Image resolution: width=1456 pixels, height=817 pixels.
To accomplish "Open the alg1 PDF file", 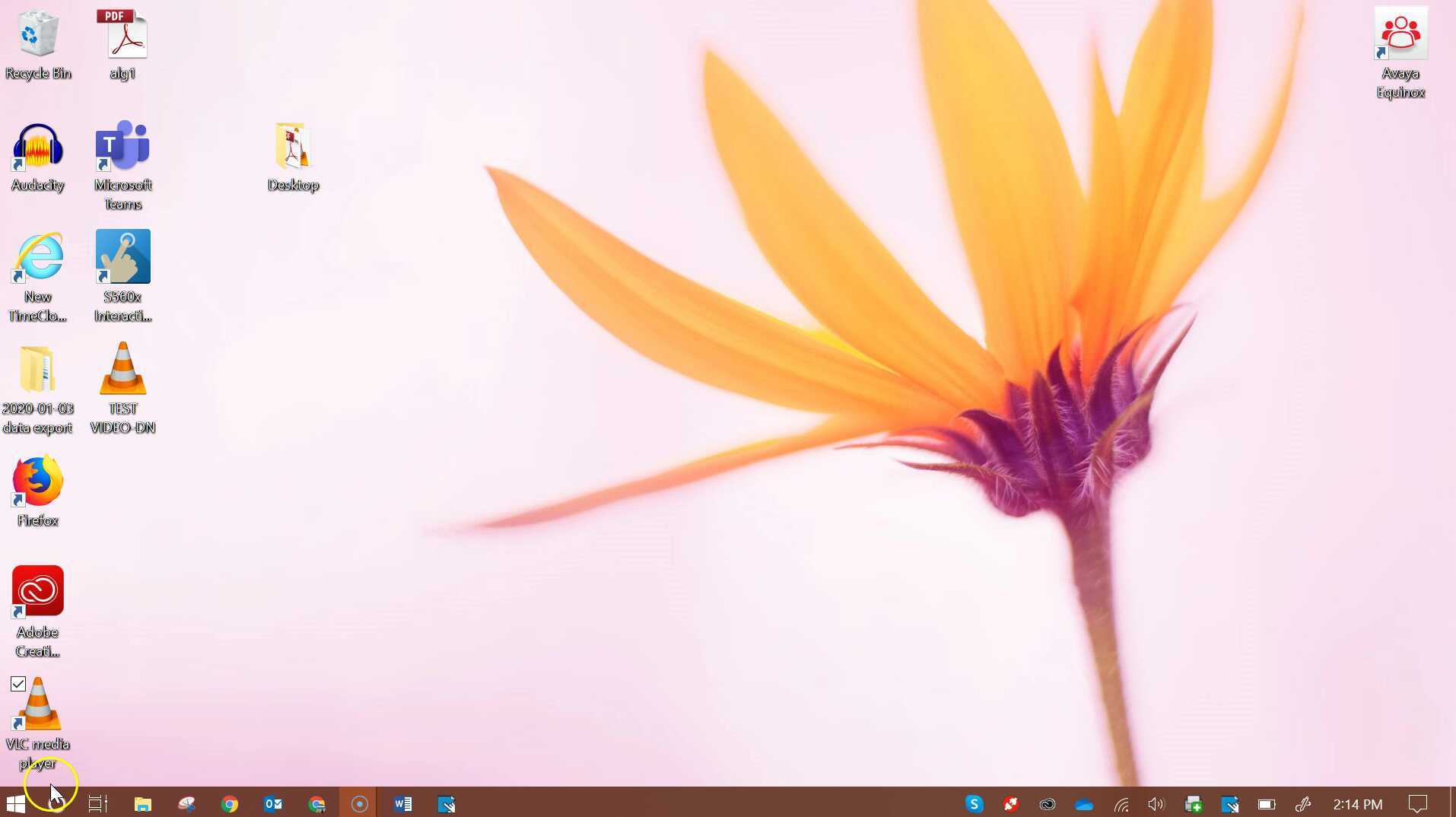I will [x=122, y=34].
